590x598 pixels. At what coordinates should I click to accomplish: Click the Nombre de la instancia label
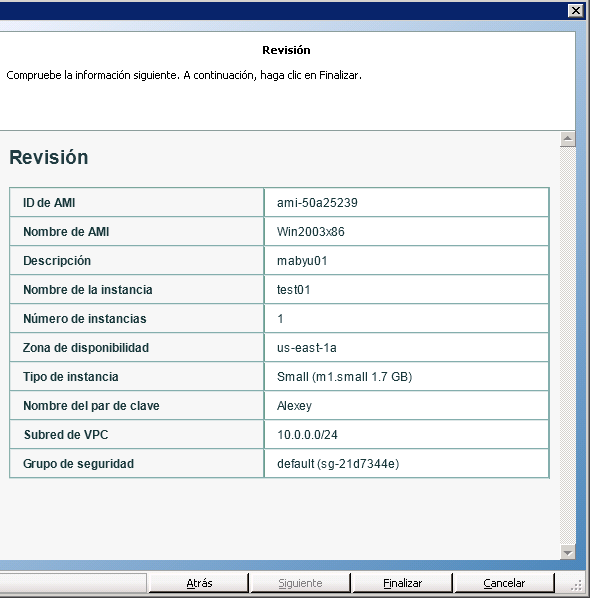(x=88, y=289)
